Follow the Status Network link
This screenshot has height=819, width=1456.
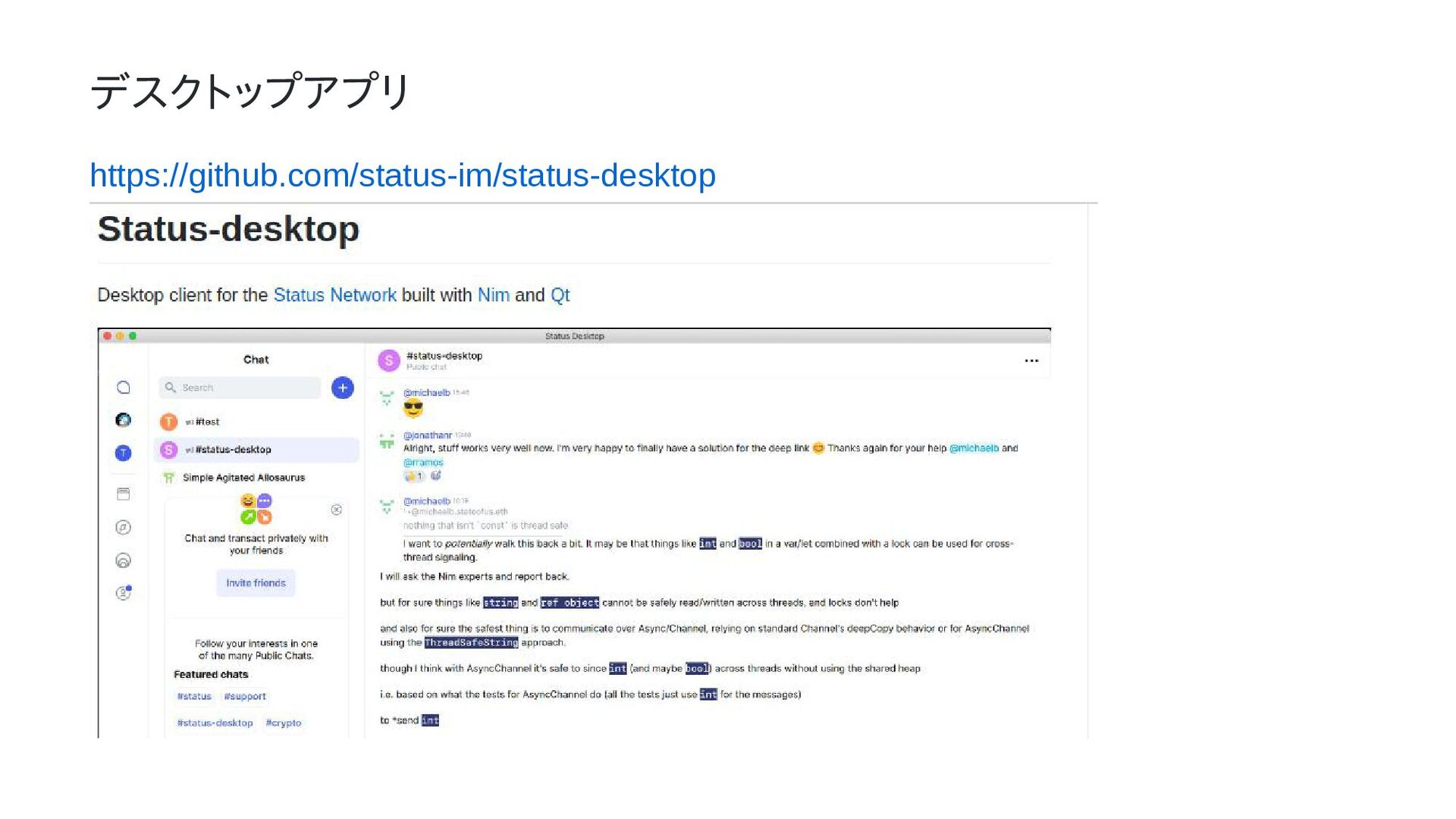(334, 295)
